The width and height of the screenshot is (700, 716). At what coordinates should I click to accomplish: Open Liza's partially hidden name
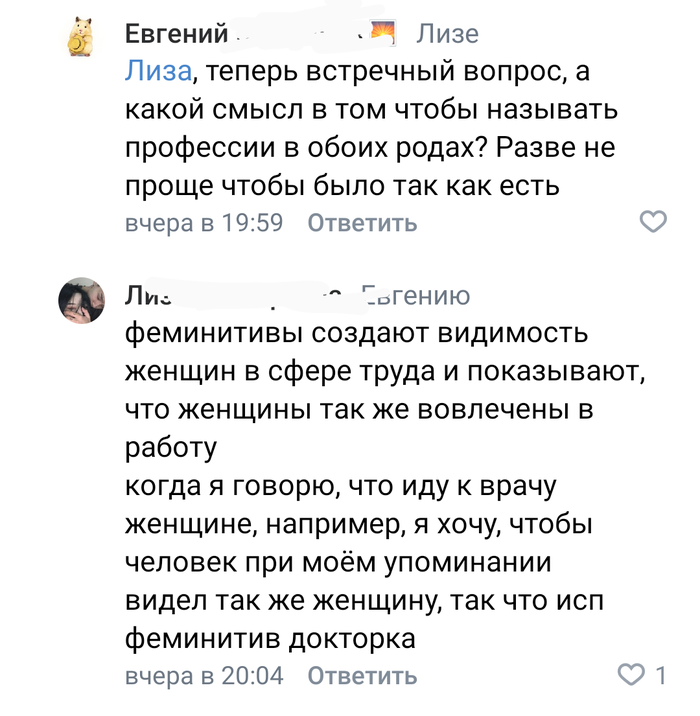pyautogui.click(x=230, y=296)
